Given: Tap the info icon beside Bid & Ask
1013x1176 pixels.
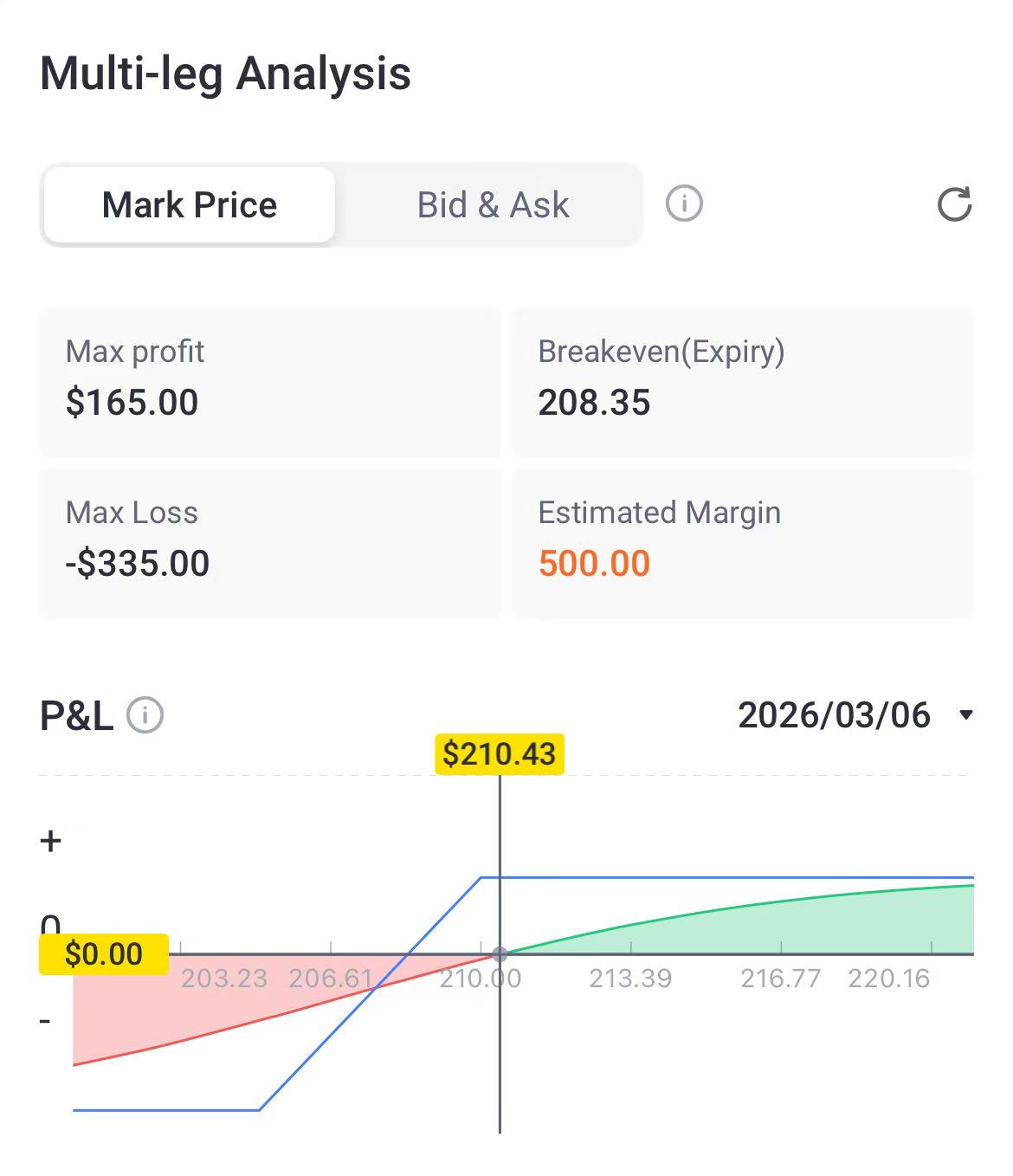Looking at the screenshot, I should coord(684,204).
